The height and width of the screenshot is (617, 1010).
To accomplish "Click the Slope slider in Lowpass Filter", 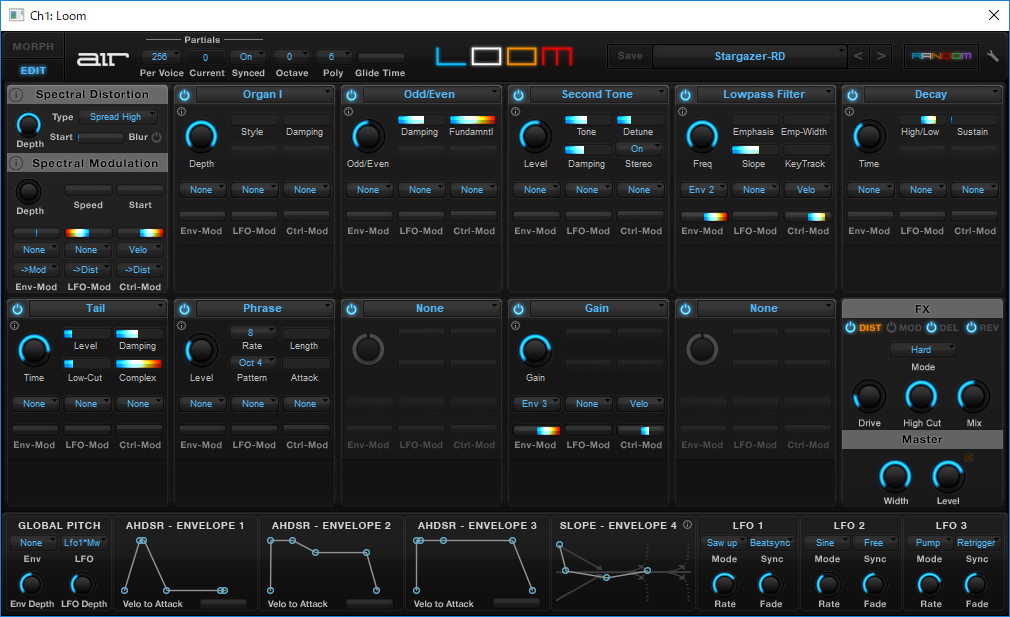I will point(755,150).
